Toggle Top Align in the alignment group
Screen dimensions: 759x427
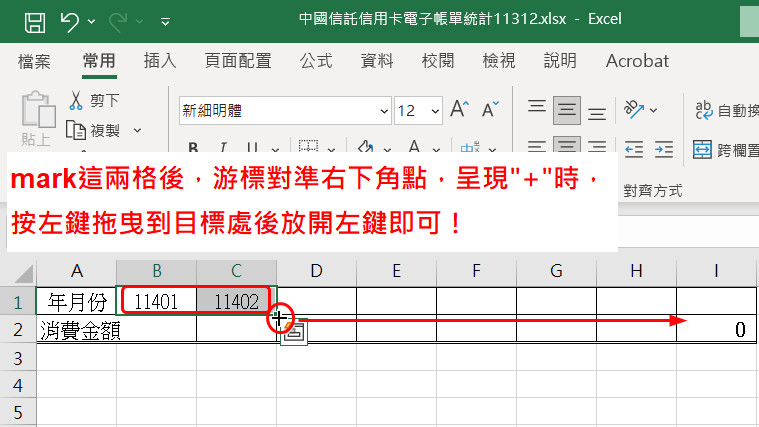point(538,109)
